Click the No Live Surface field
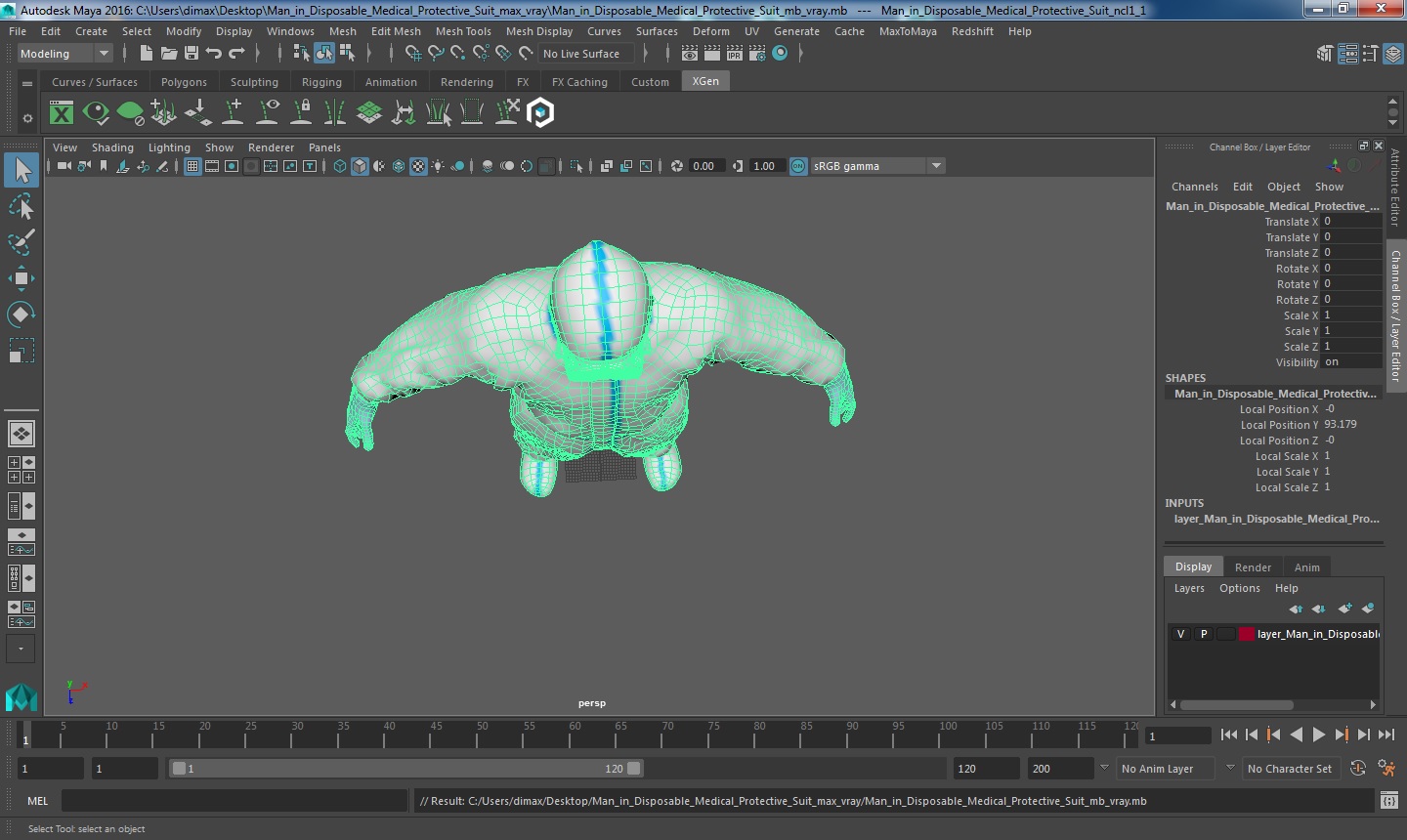 tap(585, 54)
